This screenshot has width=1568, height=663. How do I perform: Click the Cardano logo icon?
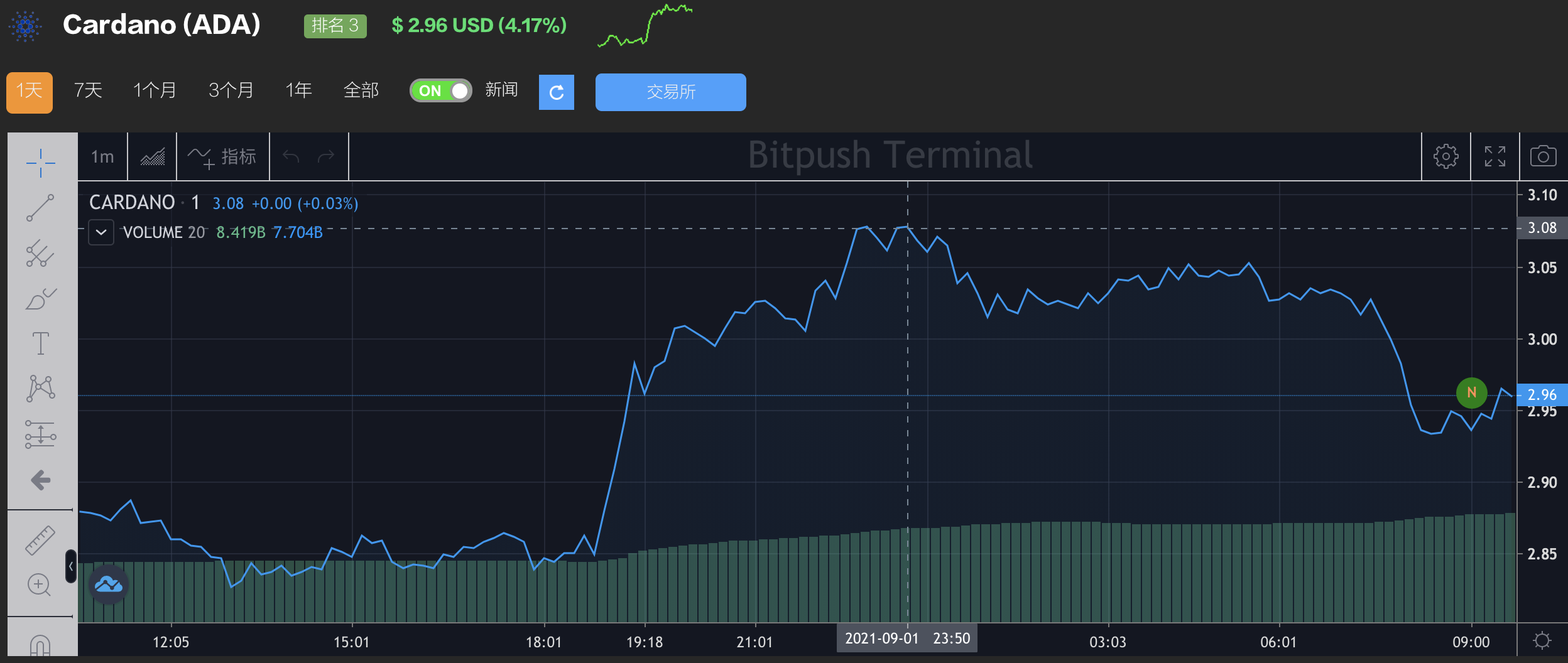point(25,26)
